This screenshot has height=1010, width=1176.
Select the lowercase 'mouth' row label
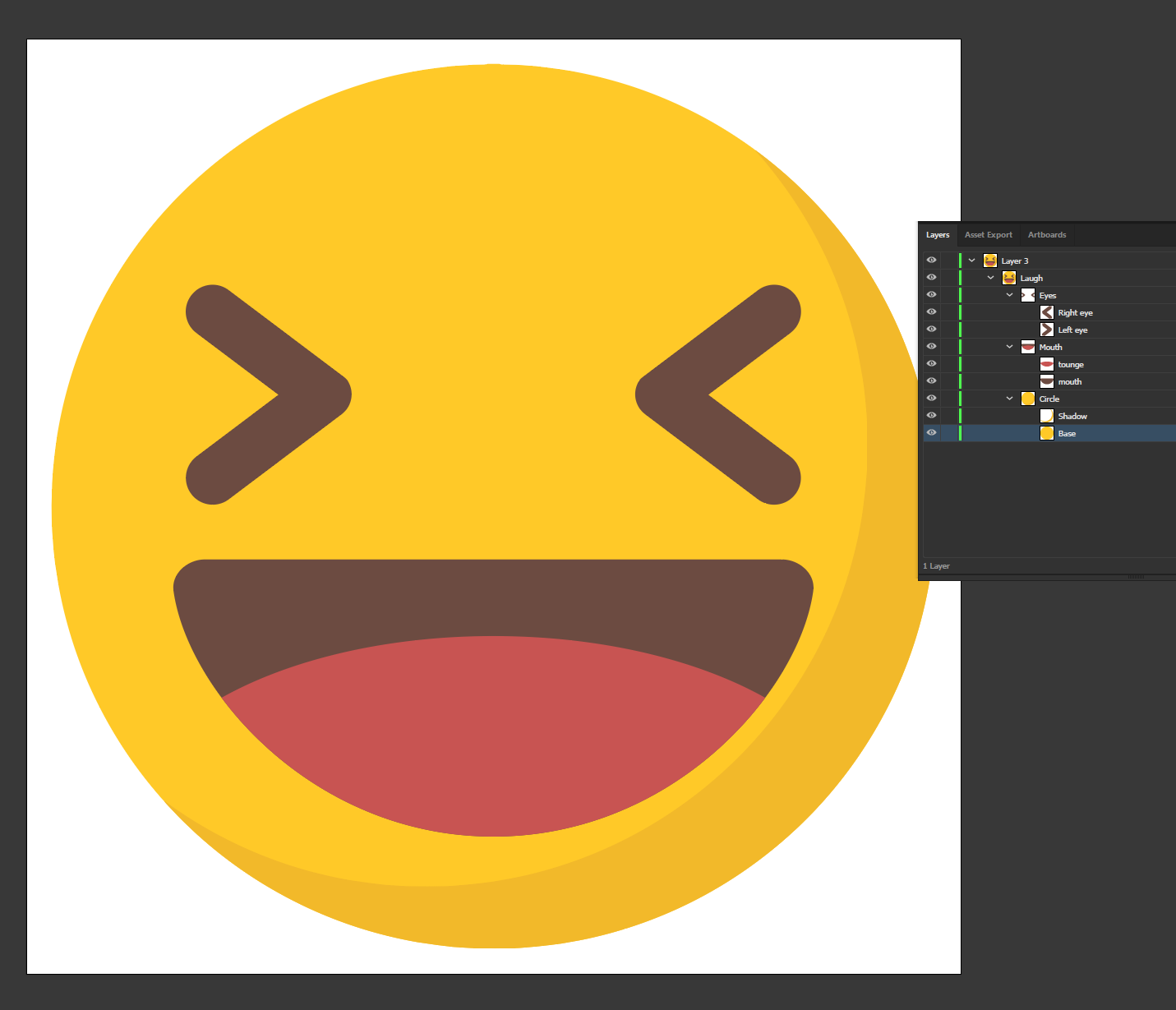click(1070, 382)
